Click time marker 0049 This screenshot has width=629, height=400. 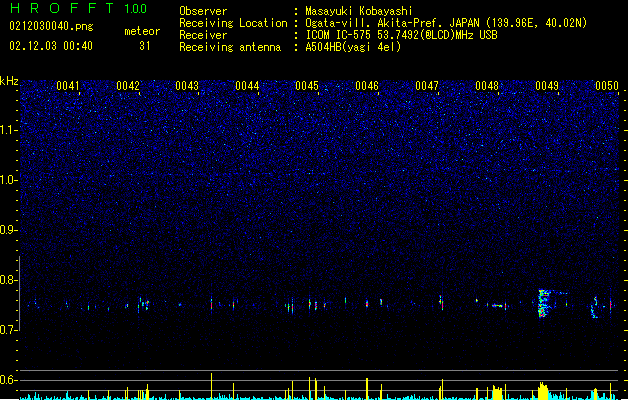point(547,86)
